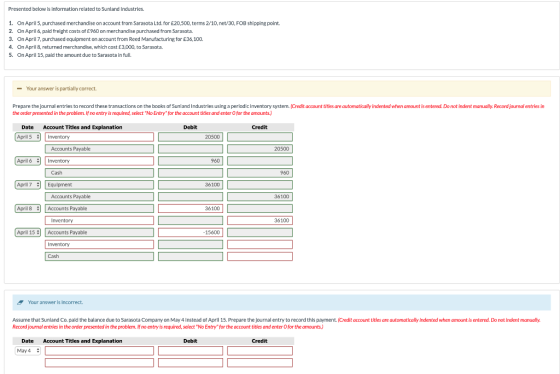Open the April 6 date dropdown
This screenshot has width=560, height=374.
28,161
